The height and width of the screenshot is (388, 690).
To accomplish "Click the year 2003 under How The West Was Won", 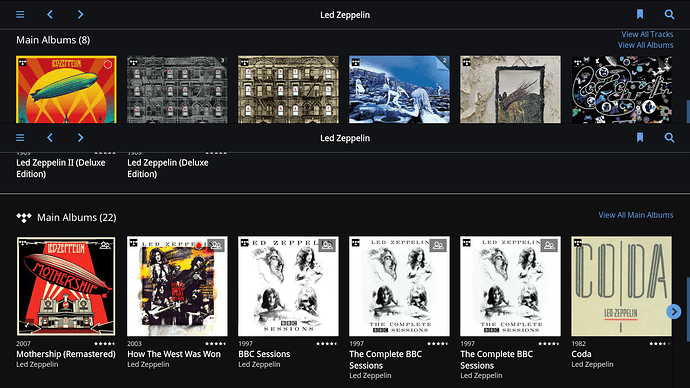I will [x=134, y=344].
